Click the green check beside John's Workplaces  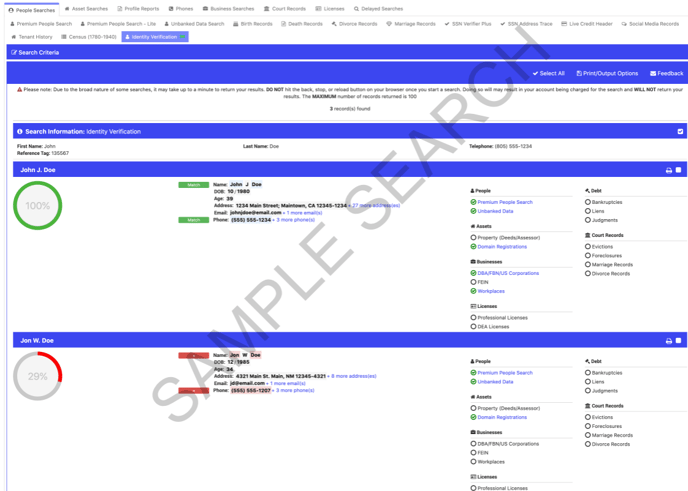click(x=473, y=291)
